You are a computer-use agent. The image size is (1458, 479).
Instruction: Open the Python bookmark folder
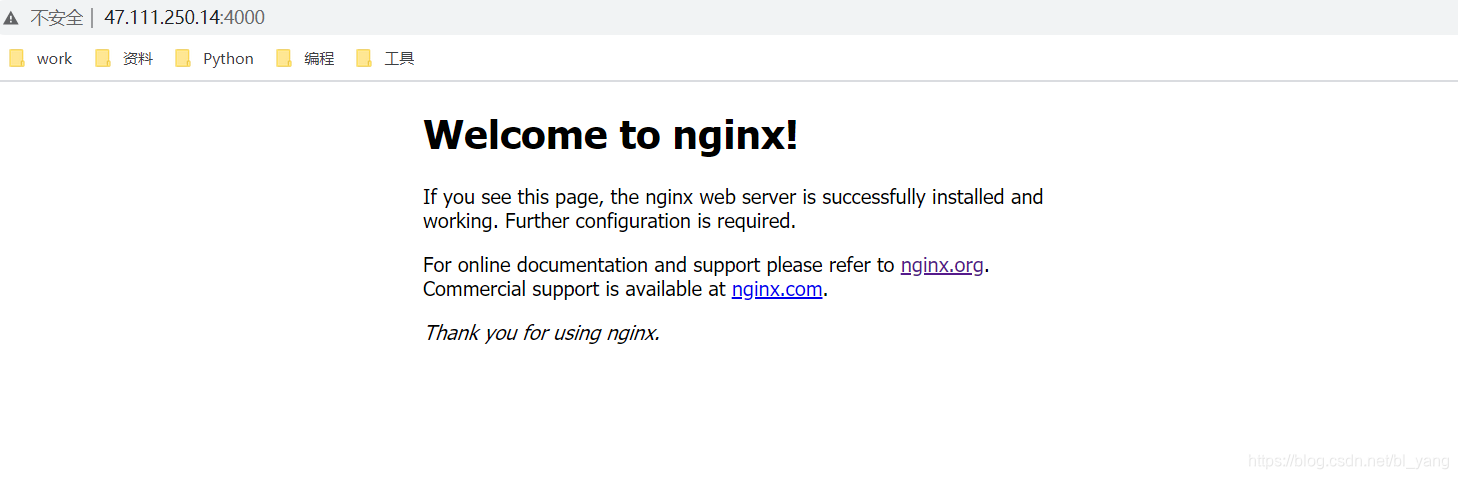[214, 59]
